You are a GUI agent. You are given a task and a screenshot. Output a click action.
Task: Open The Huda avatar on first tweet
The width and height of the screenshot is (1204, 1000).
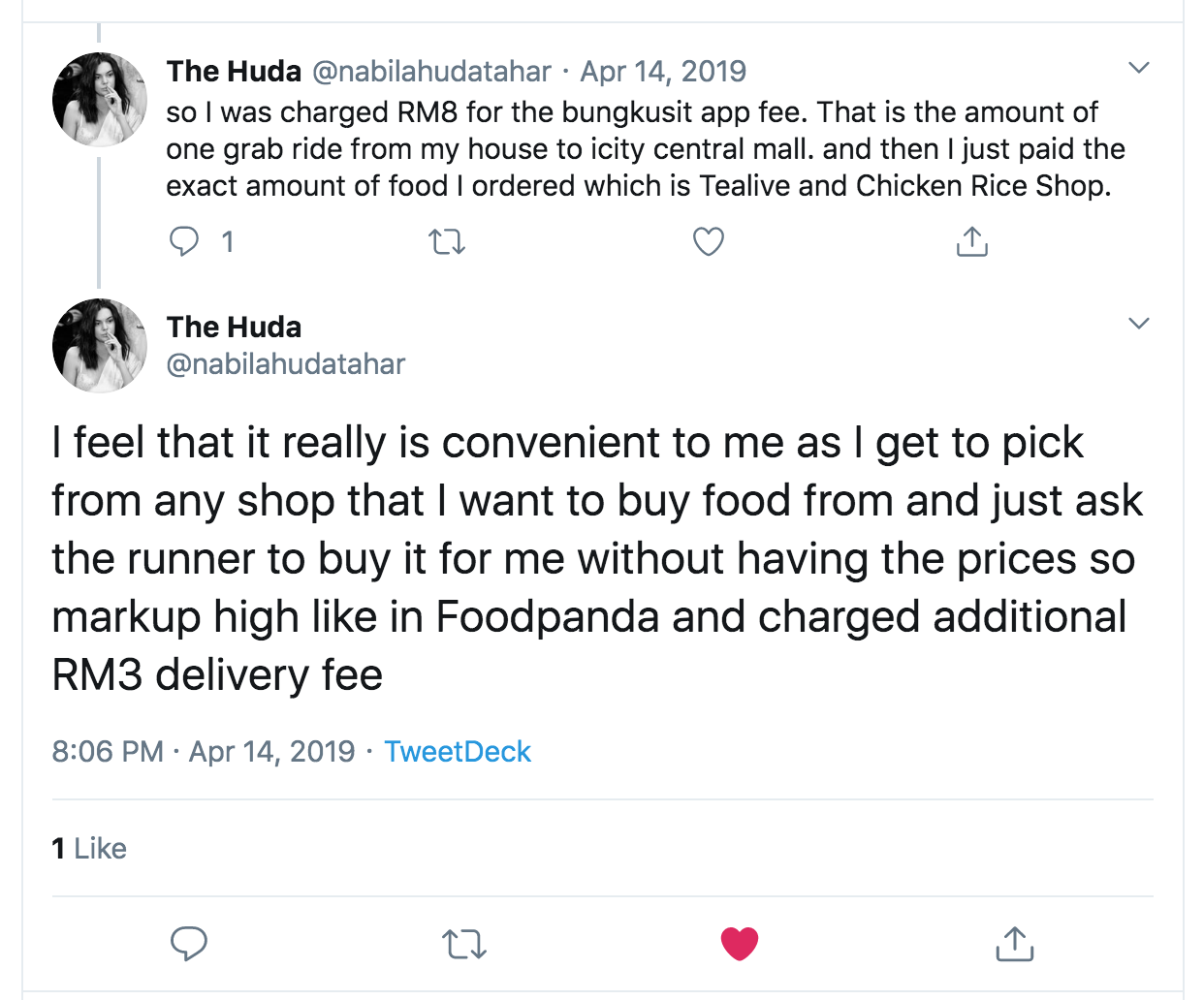tap(100, 100)
